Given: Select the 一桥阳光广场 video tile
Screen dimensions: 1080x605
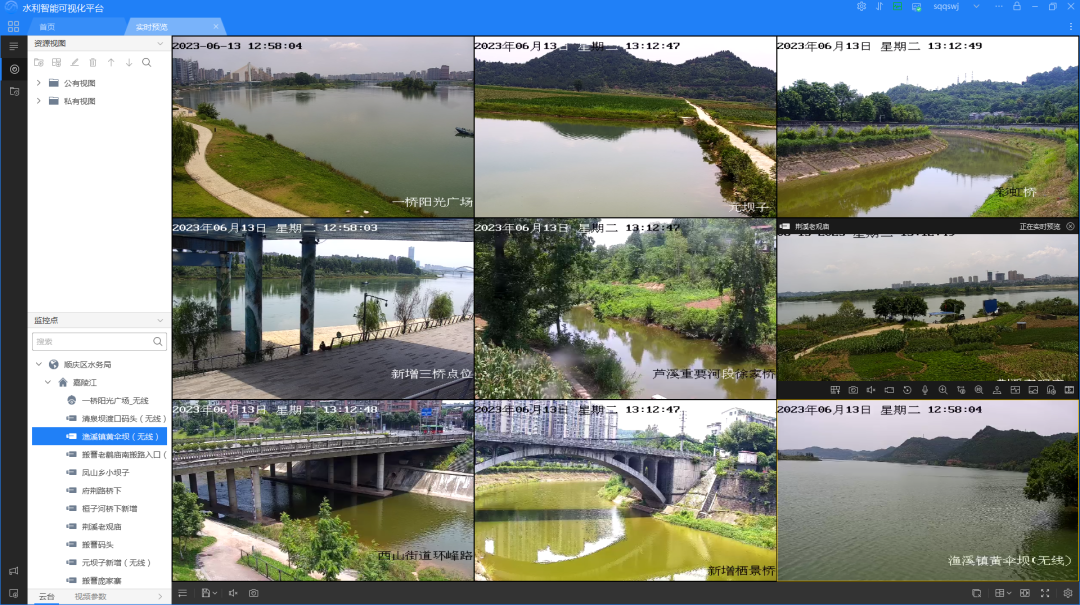Looking at the screenshot, I should click(322, 127).
